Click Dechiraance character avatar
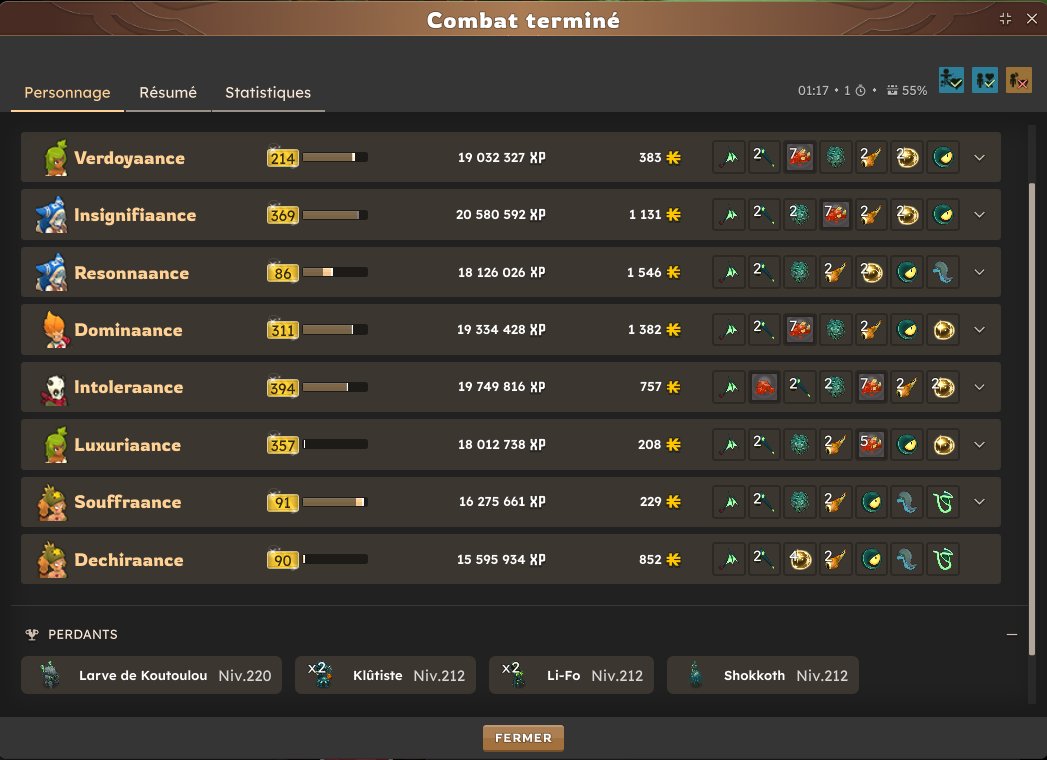This screenshot has height=760, width=1047. click(53, 560)
